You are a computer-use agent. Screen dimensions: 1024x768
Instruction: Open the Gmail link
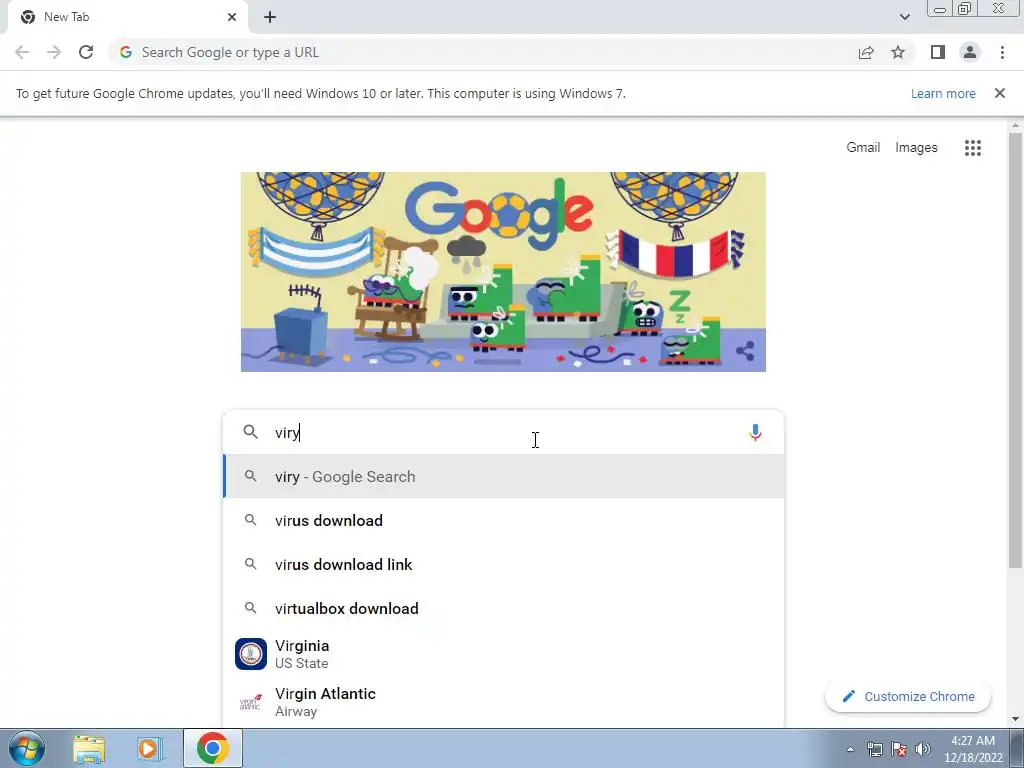point(863,148)
